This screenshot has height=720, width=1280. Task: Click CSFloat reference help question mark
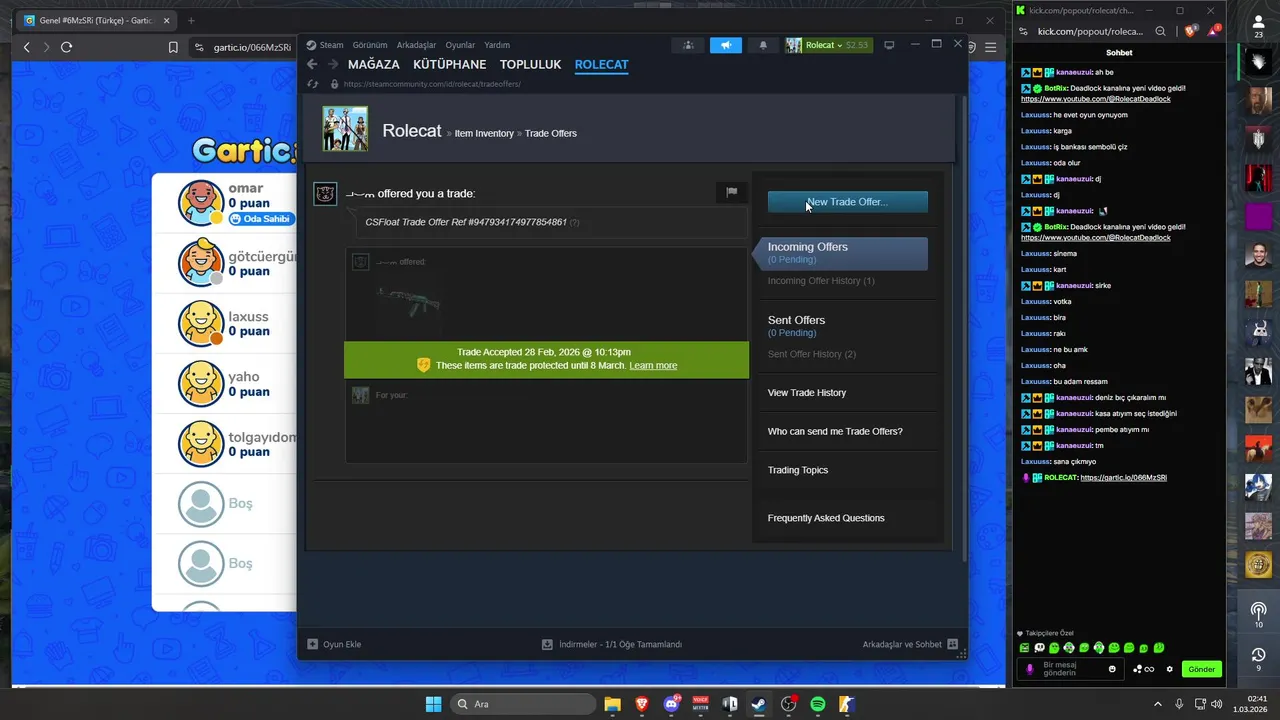coord(574,222)
